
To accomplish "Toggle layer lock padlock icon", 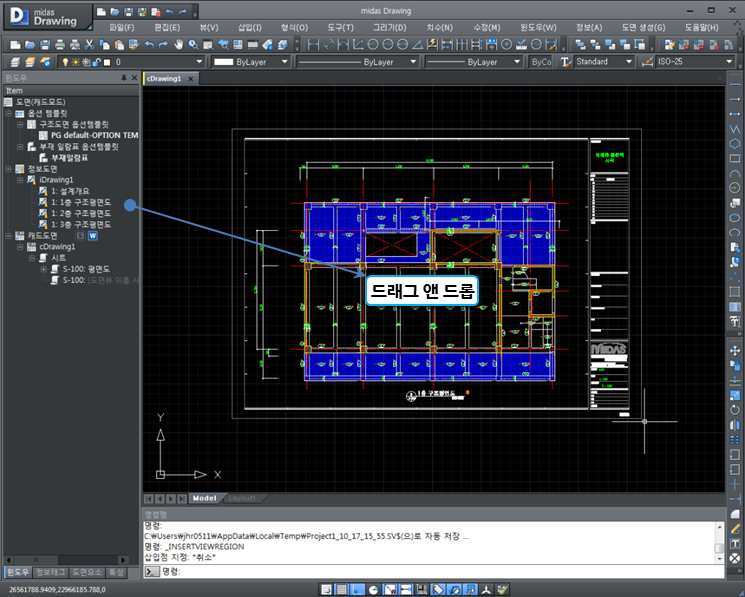I will [96, 62].
